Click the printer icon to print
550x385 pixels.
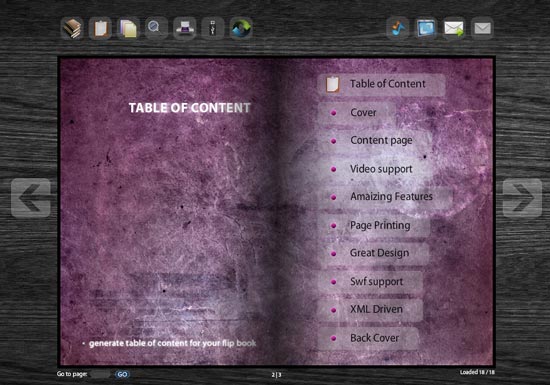pyautogui.click(x=185, y=28)
